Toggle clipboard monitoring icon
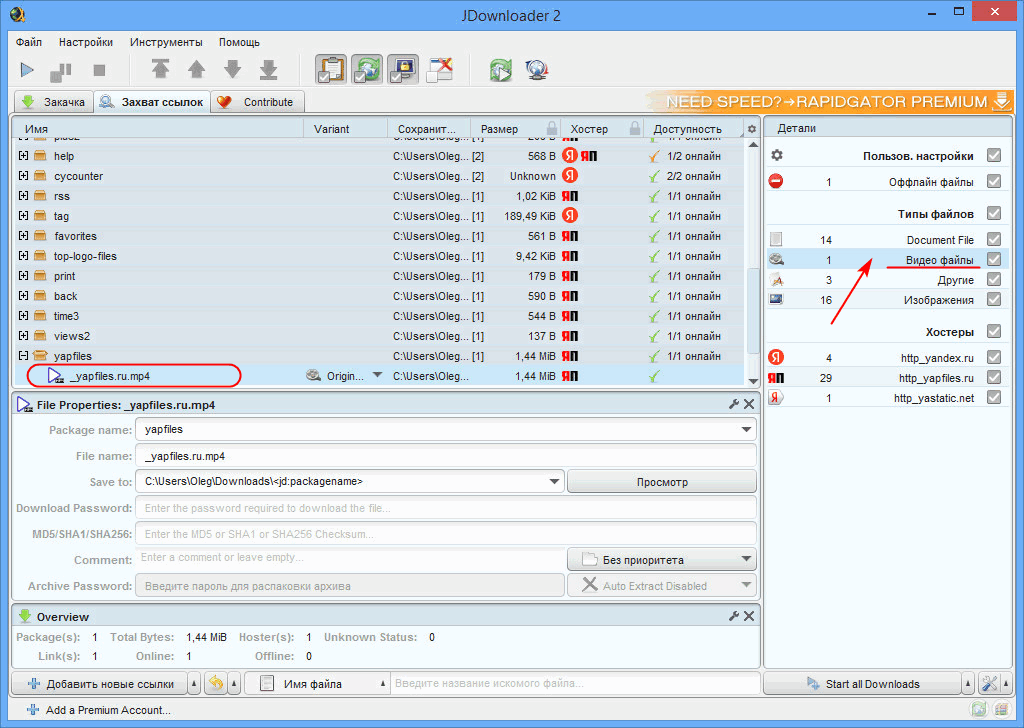 pos(331,69)
